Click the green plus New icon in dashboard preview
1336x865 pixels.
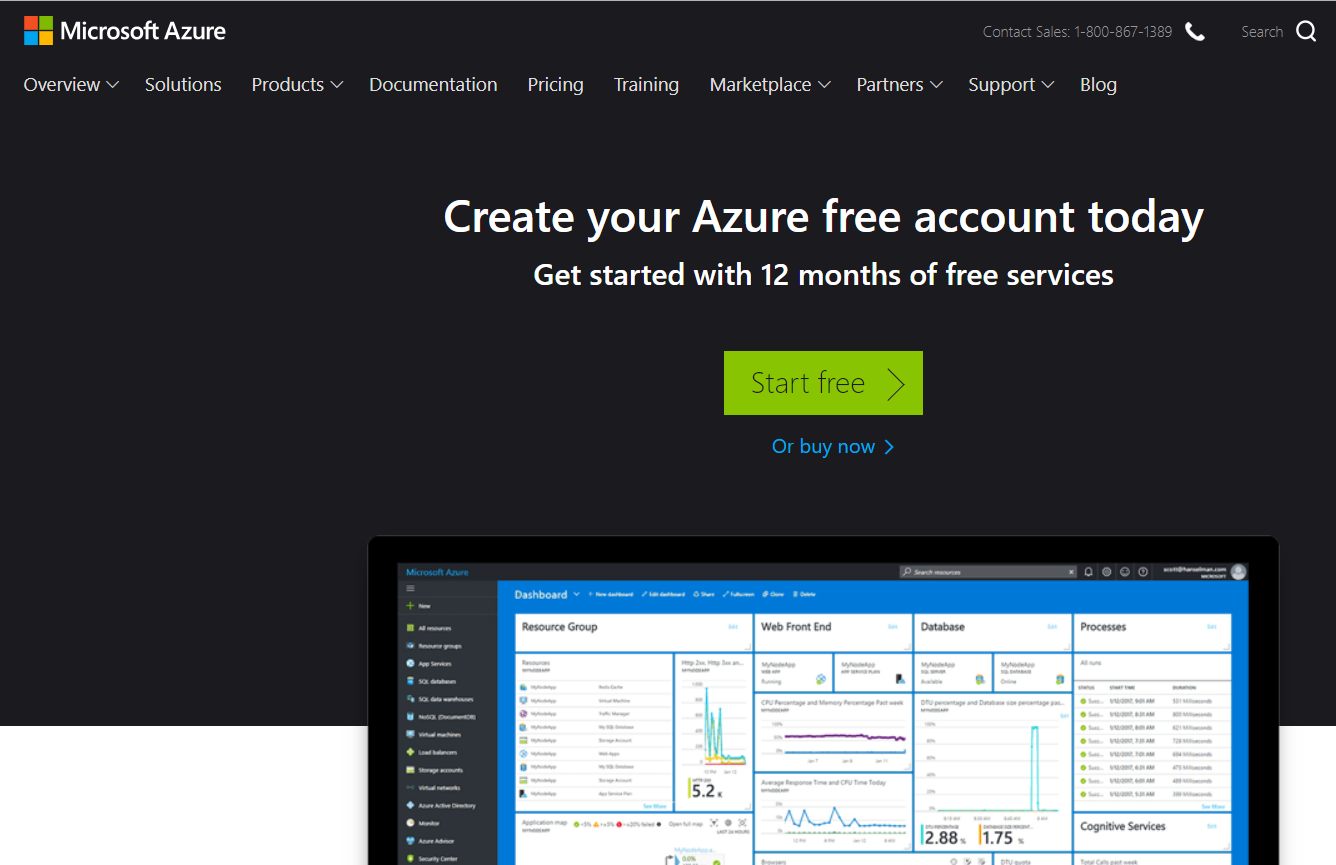tap(410, 606)
